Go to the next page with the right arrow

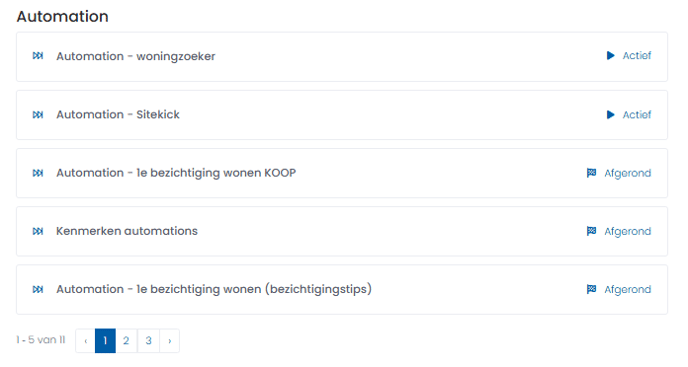(x=170, y=341)
